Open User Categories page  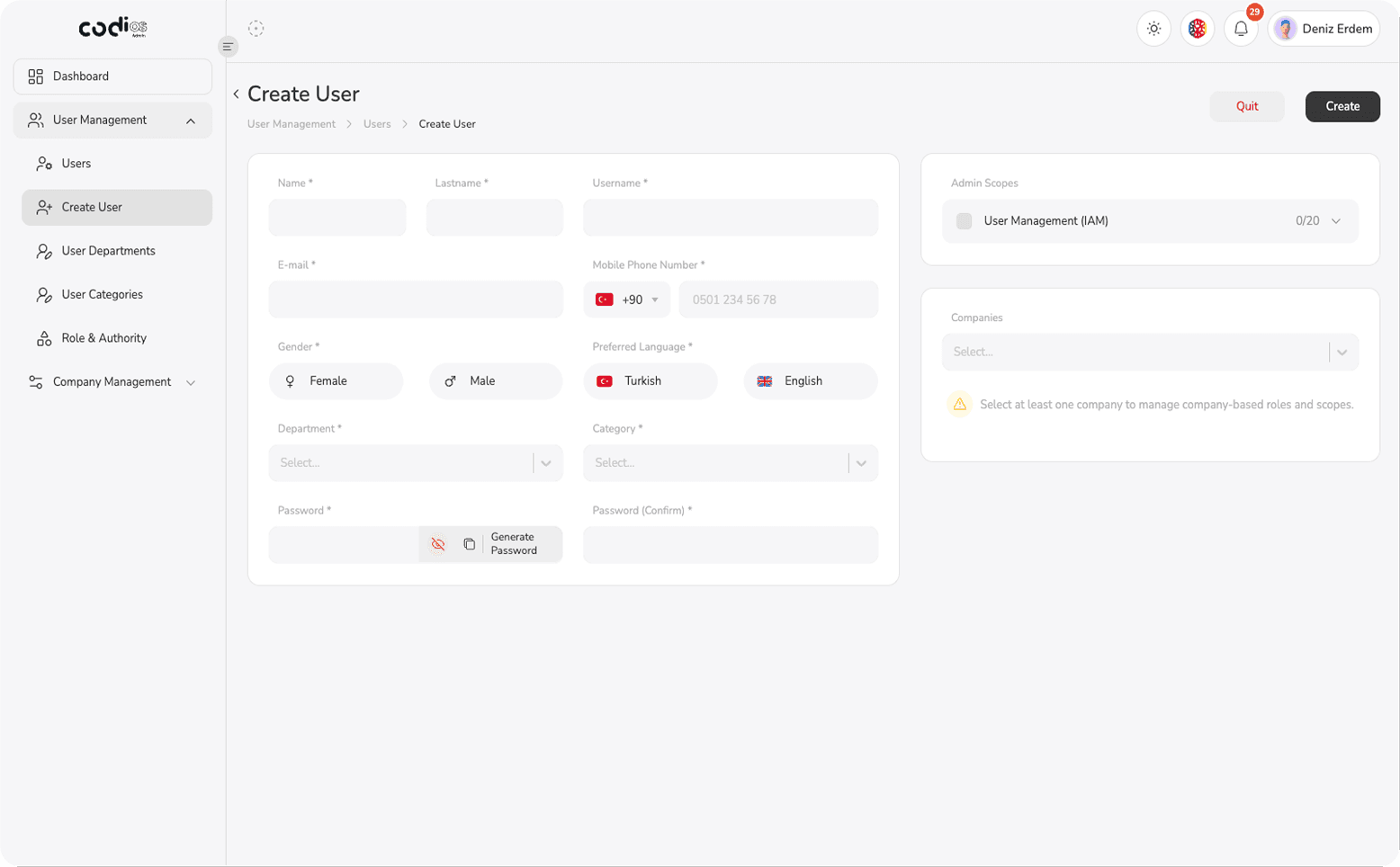click(x=117, y=295)
